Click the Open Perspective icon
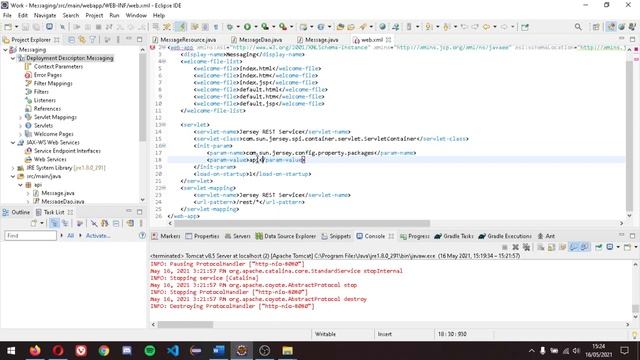The height and width of the screenshot is (360, 640). point(596,27)
